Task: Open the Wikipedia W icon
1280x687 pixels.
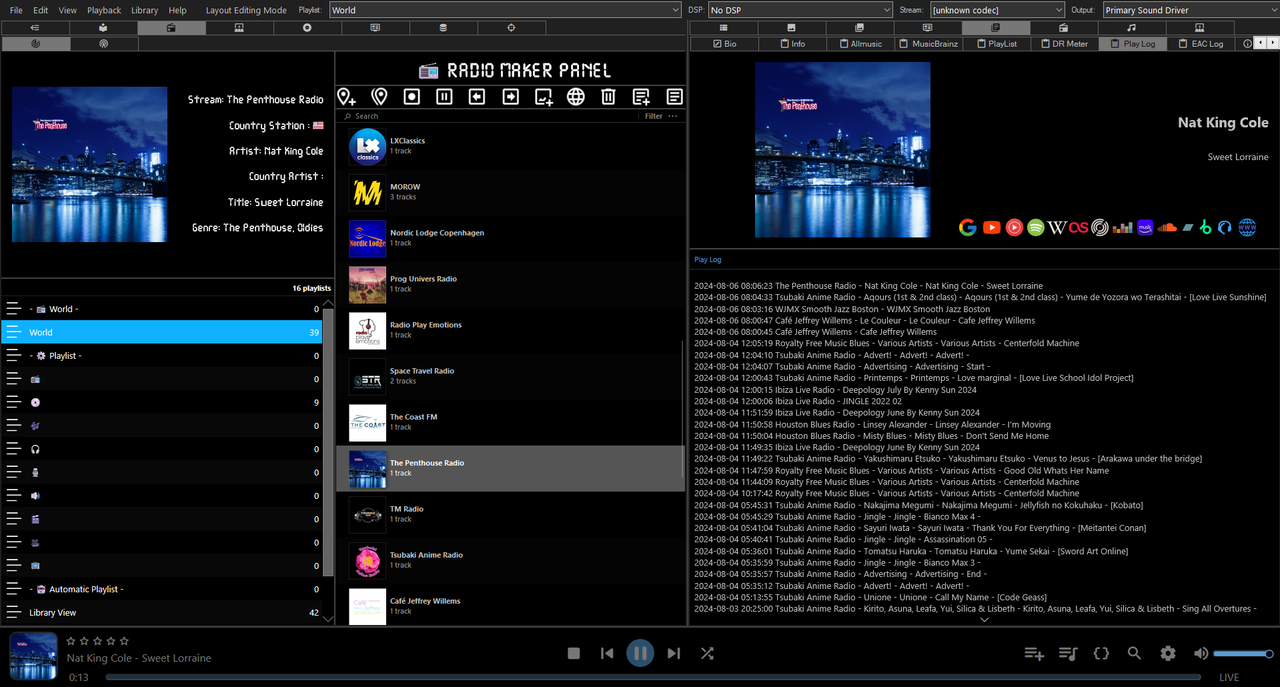Action: click(x=1057, y=228)
